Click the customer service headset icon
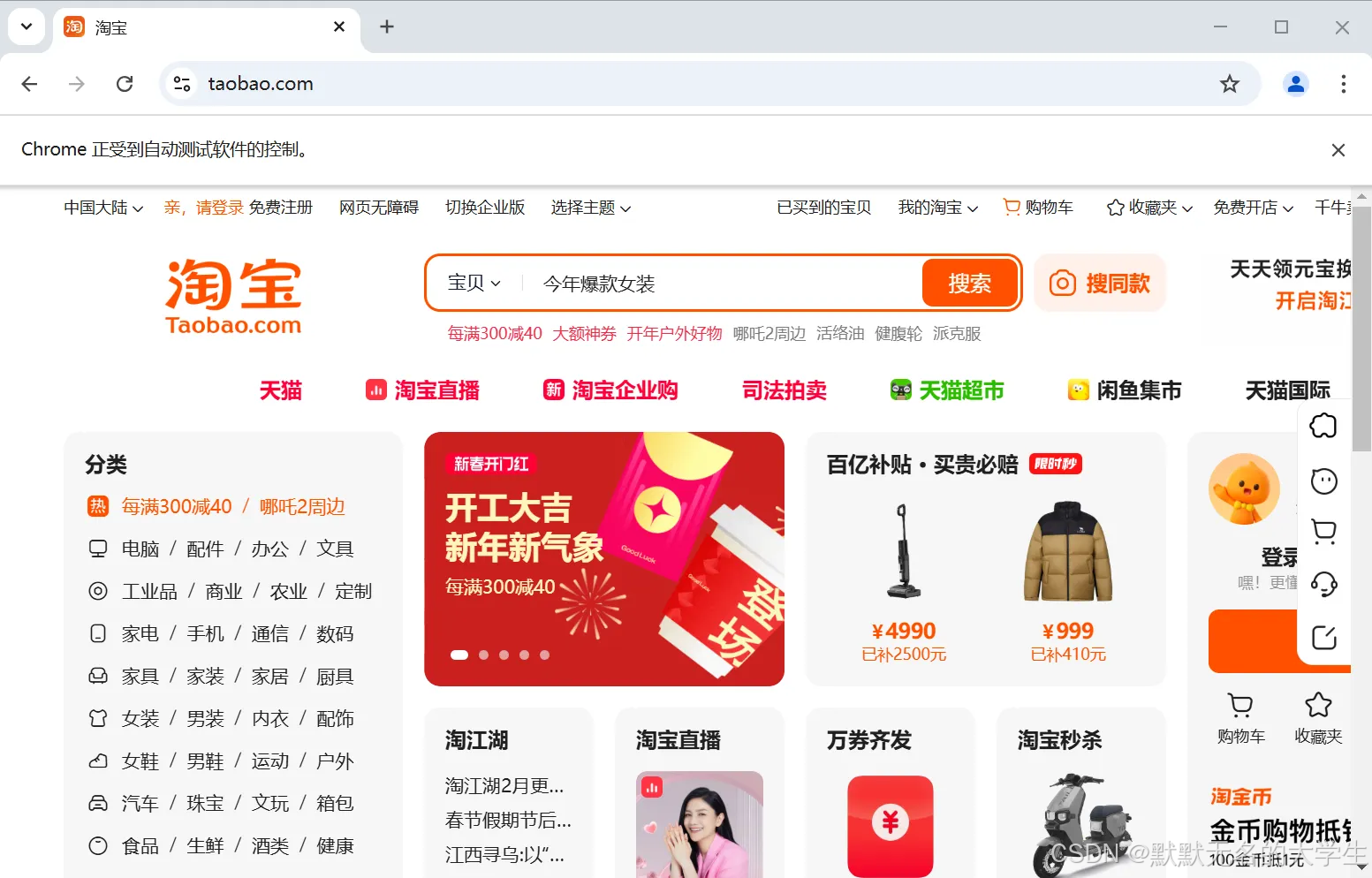1372x878 pixels. coord(1323,584)
